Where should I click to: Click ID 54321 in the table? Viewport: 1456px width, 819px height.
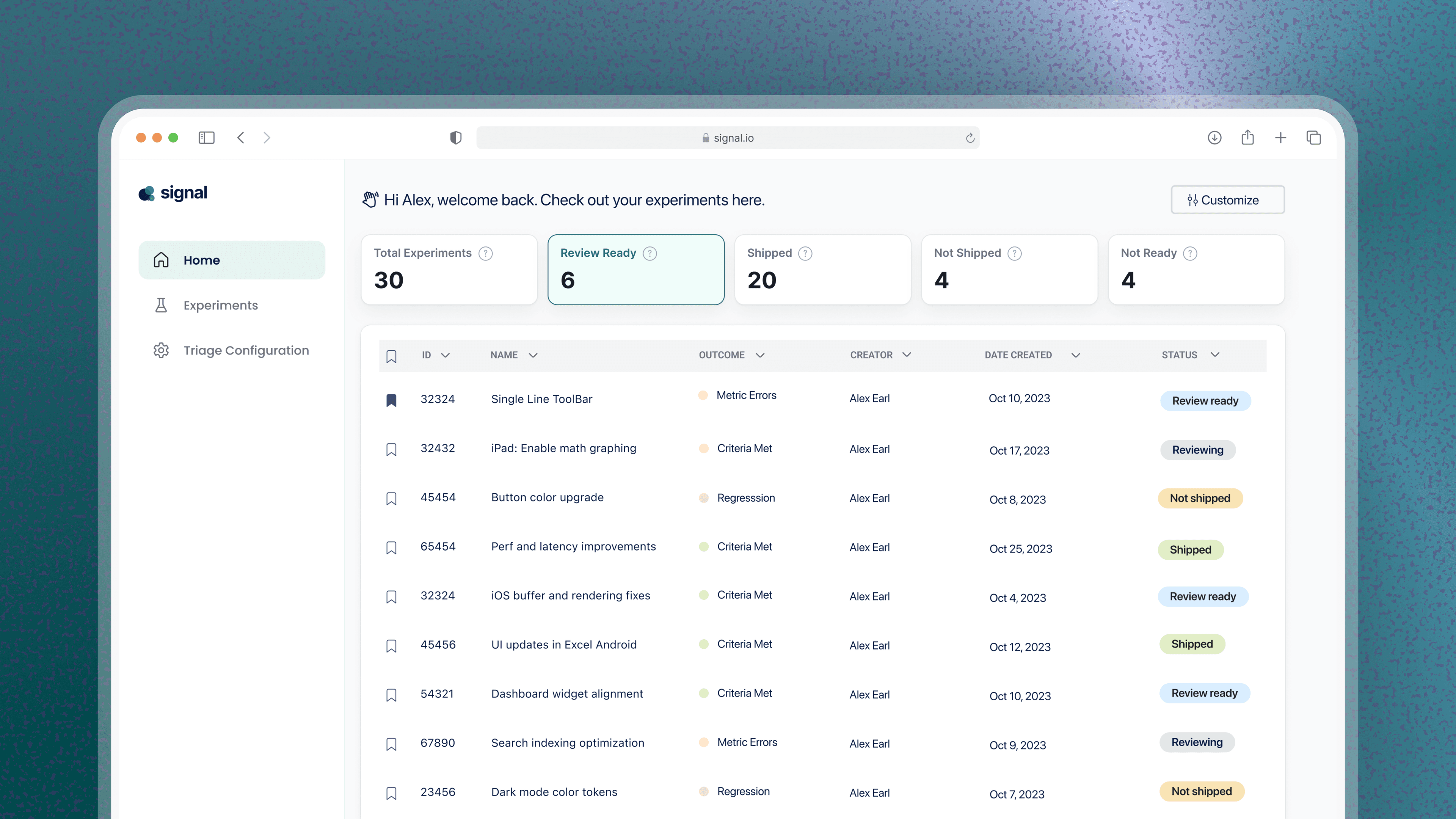click(437, 693)
